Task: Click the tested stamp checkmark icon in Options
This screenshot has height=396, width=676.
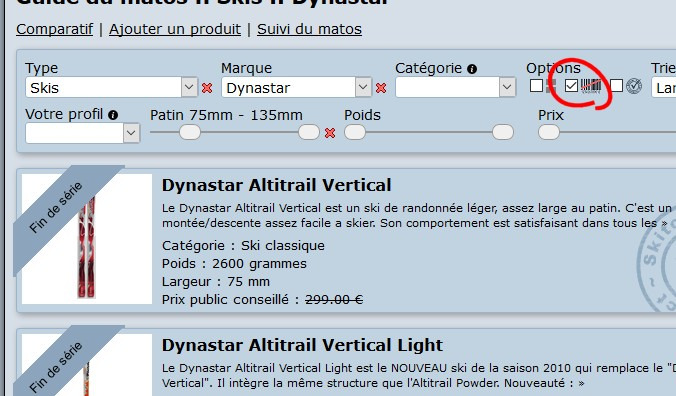Action: coord(634,86)
